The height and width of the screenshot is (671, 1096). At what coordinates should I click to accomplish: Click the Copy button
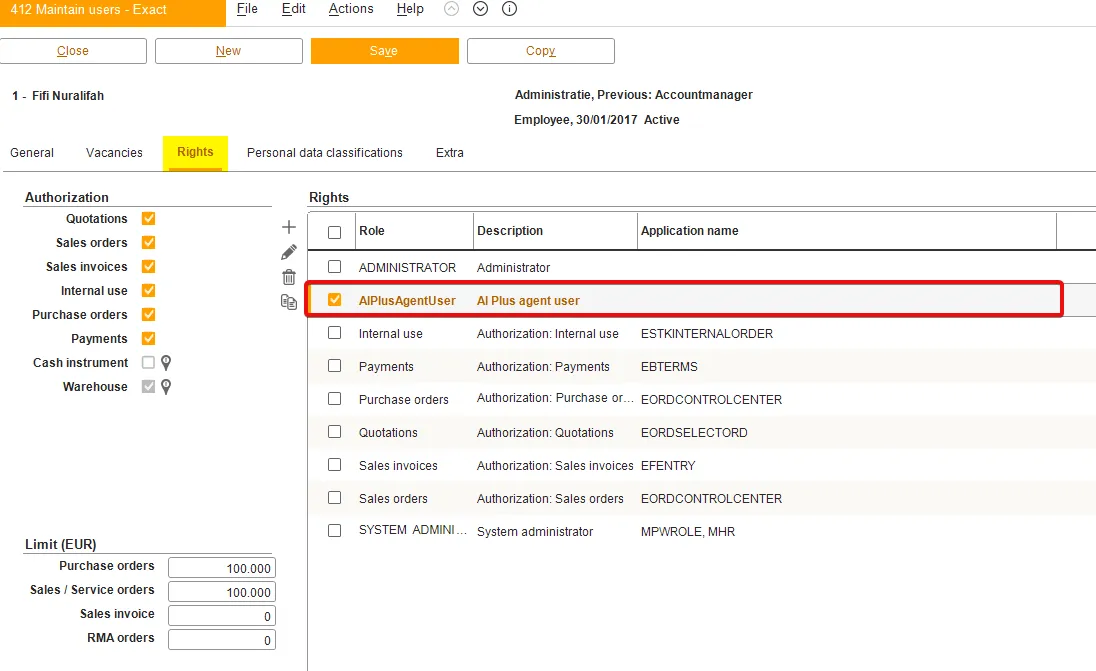point(540,51)
